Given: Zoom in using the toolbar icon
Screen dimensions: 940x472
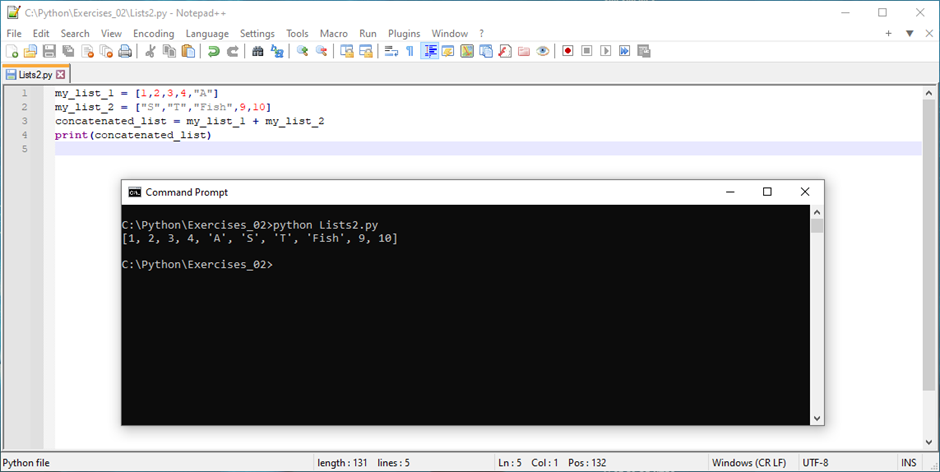Looking at the screenshot, I should tap(302, 52).
